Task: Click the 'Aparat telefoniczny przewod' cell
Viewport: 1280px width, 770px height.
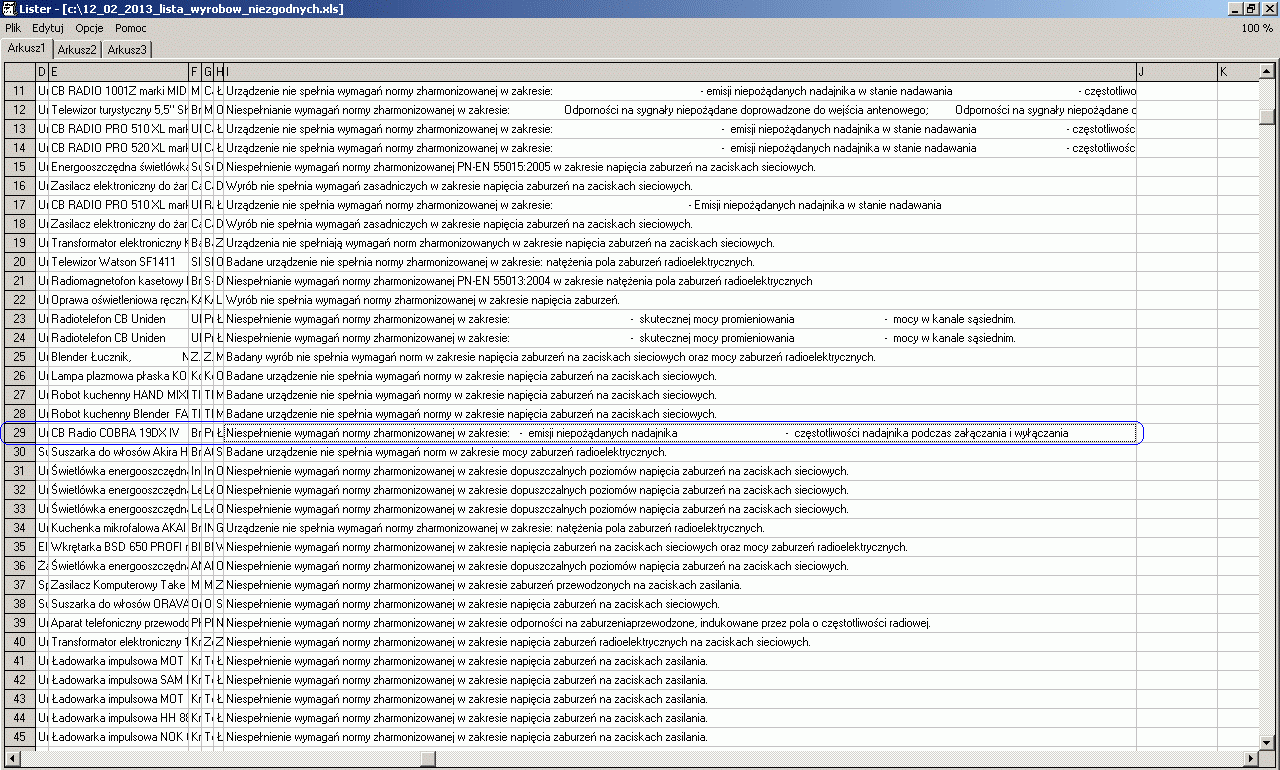Action: point(118,623)
